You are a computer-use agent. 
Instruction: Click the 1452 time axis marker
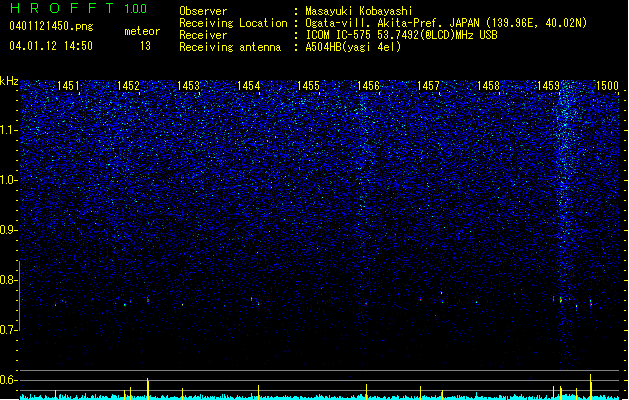[128, 86]
